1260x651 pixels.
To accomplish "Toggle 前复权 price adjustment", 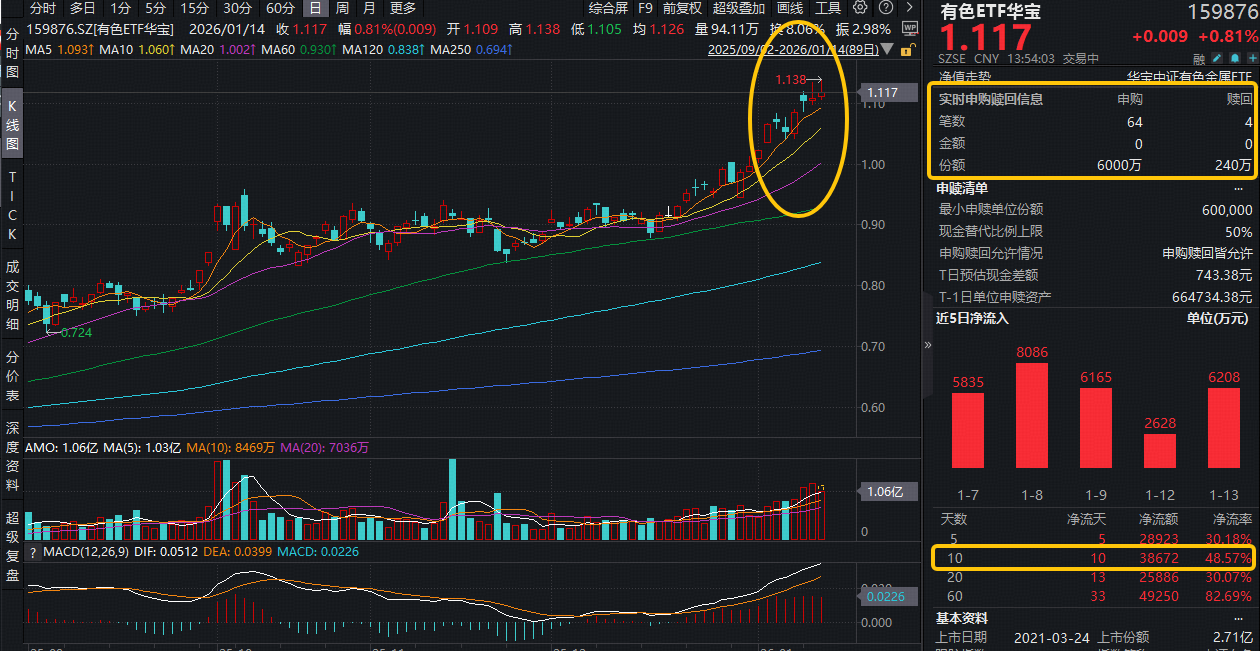I will pos(683,8).
